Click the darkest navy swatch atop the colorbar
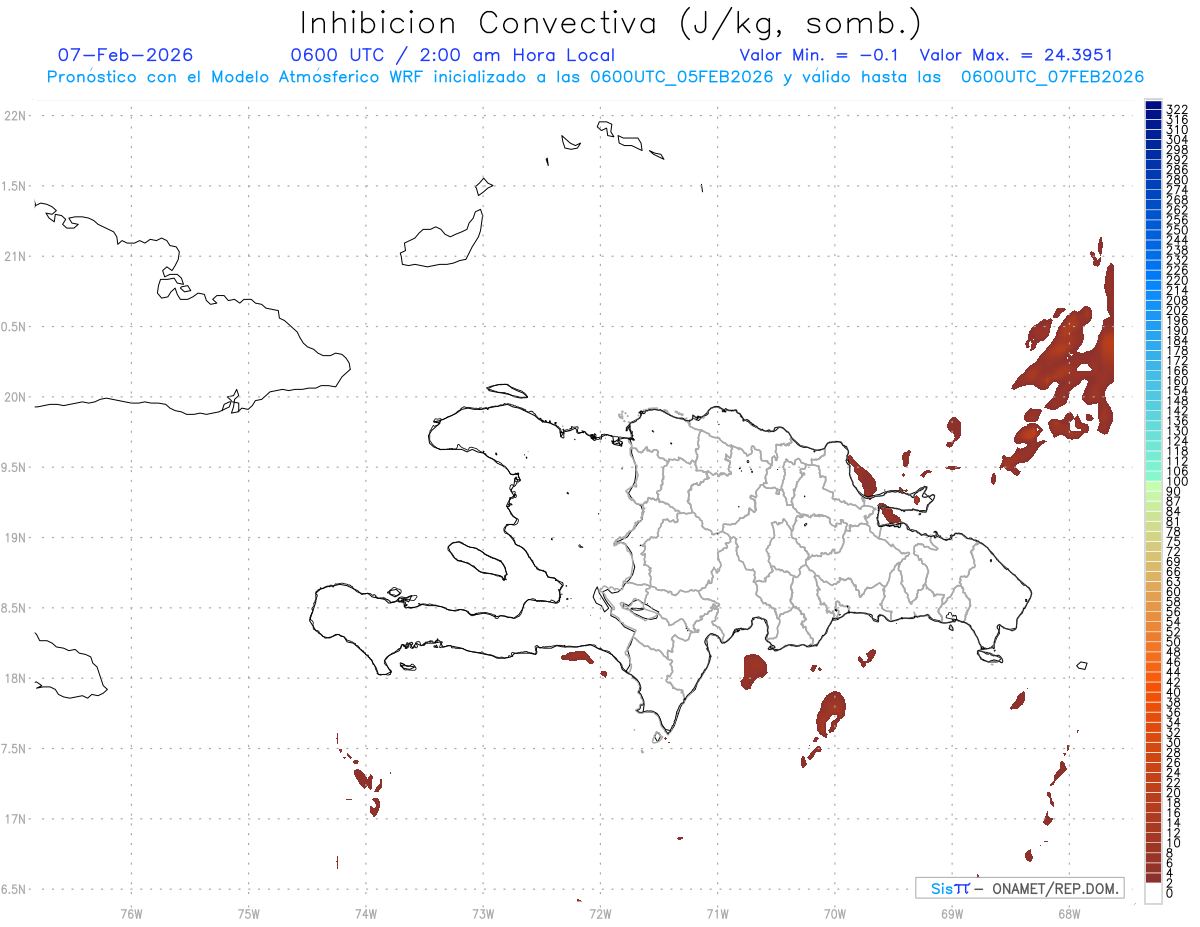The image size is (1200, 927). pos(1153,106)
